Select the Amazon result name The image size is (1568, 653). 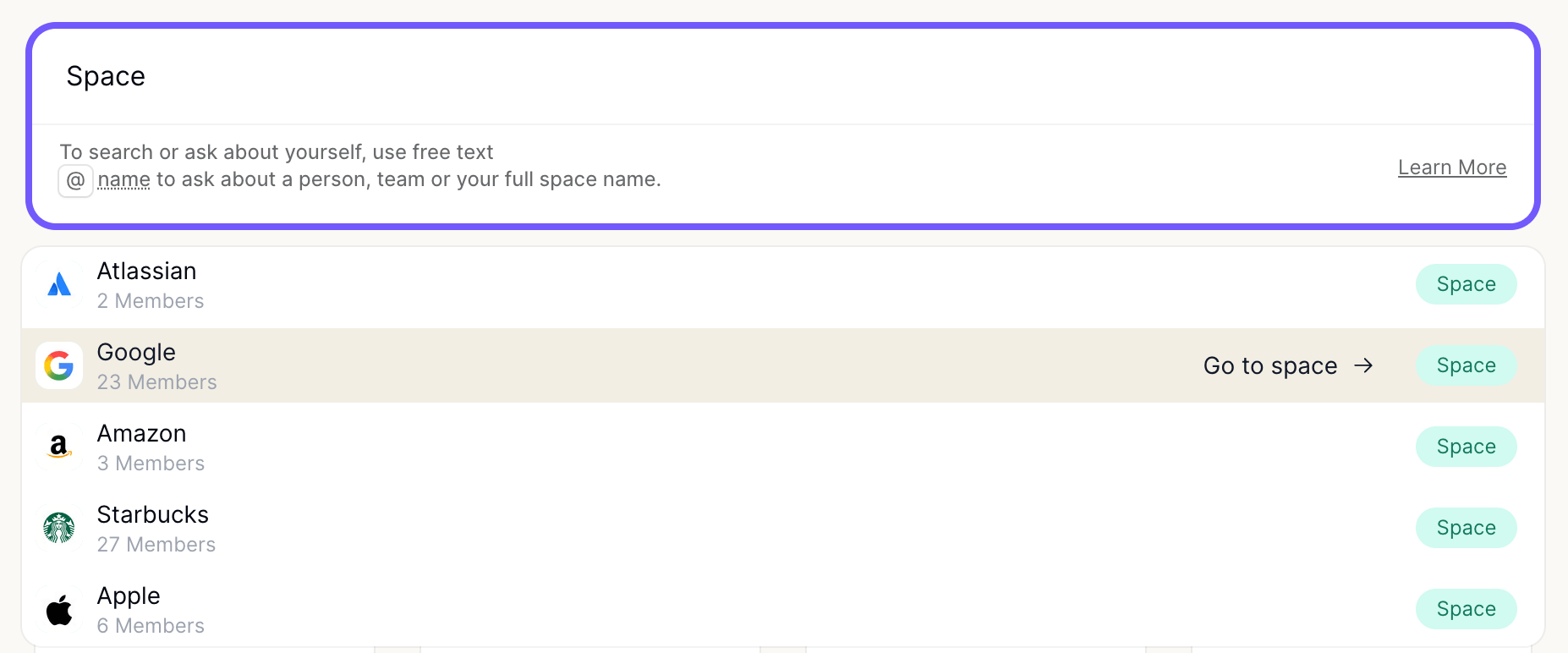click(141, 433)
